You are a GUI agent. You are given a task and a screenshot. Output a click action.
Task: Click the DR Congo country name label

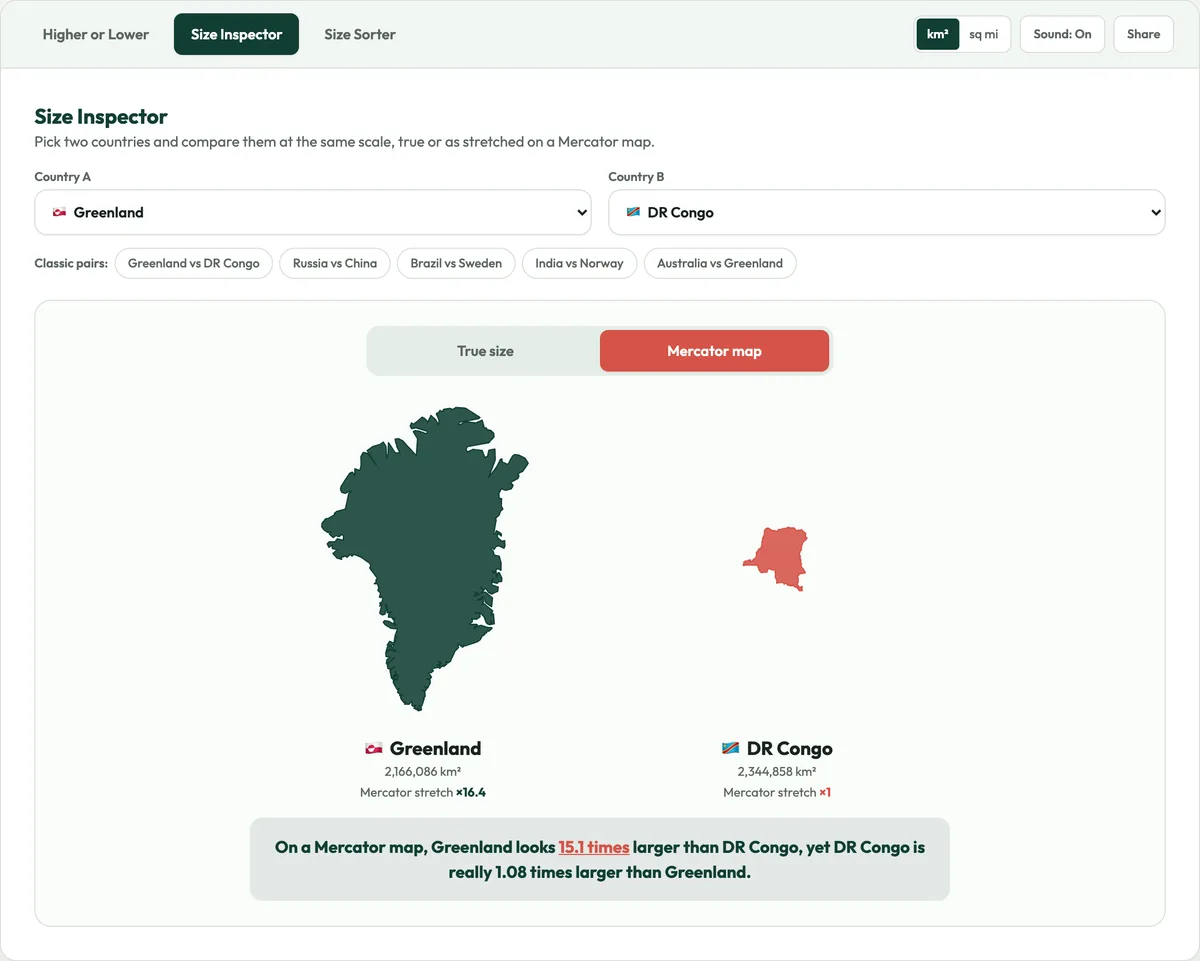pyautogui.click(x=789, y=748)
